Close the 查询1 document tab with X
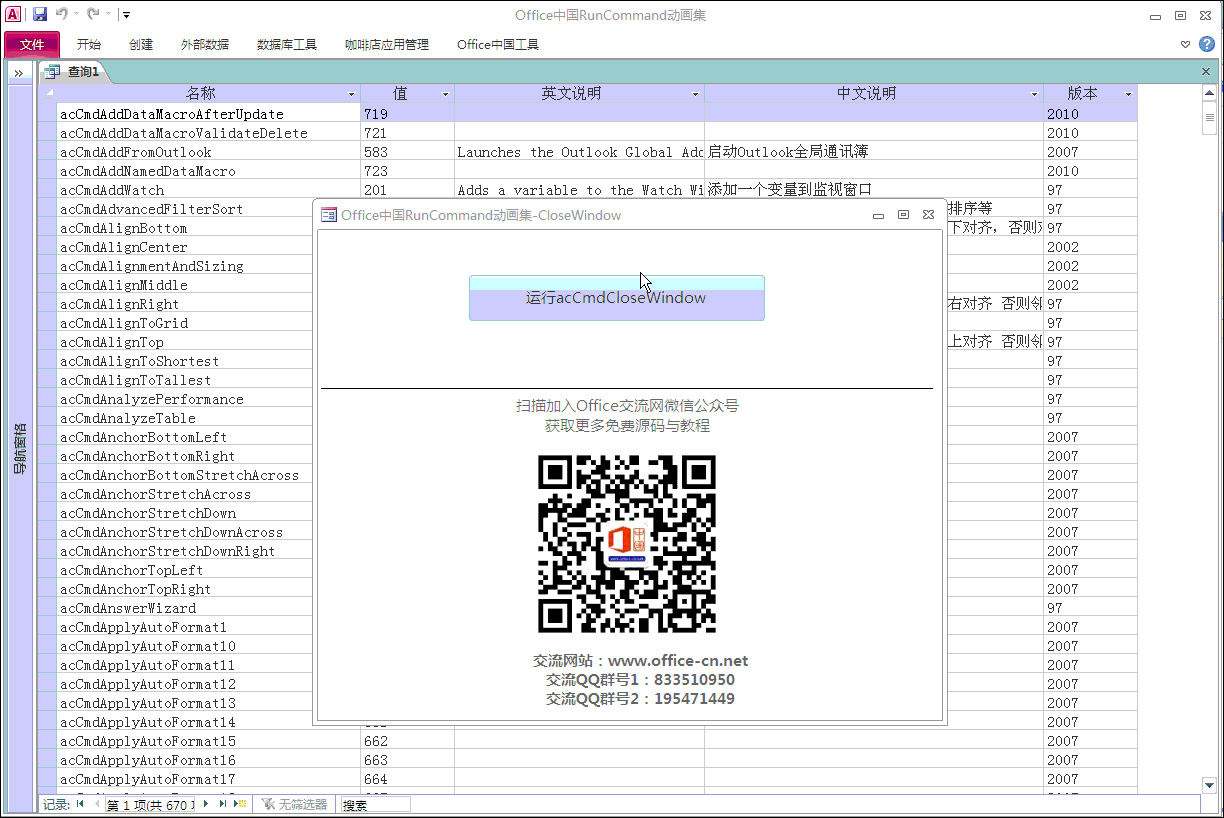 click(1206, 72)
